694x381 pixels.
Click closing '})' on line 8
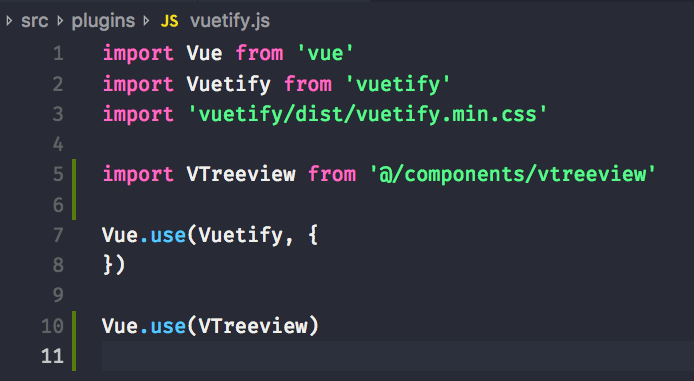[x=114, y=266]
